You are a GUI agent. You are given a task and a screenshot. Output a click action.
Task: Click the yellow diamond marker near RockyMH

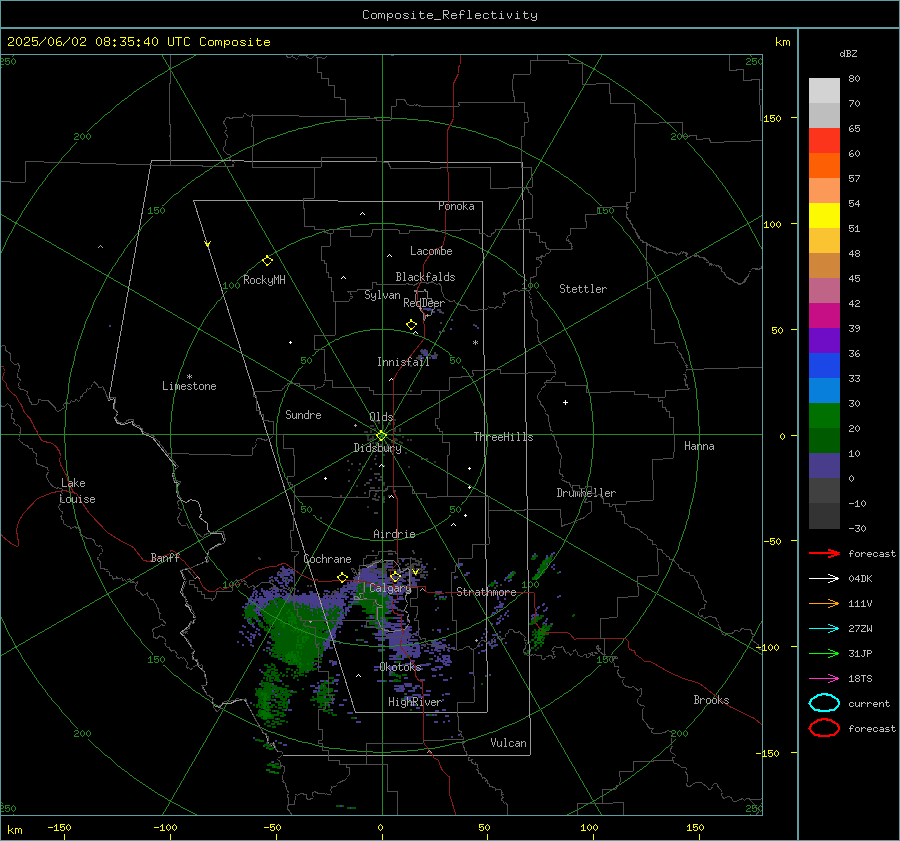(x=267, y=261)
